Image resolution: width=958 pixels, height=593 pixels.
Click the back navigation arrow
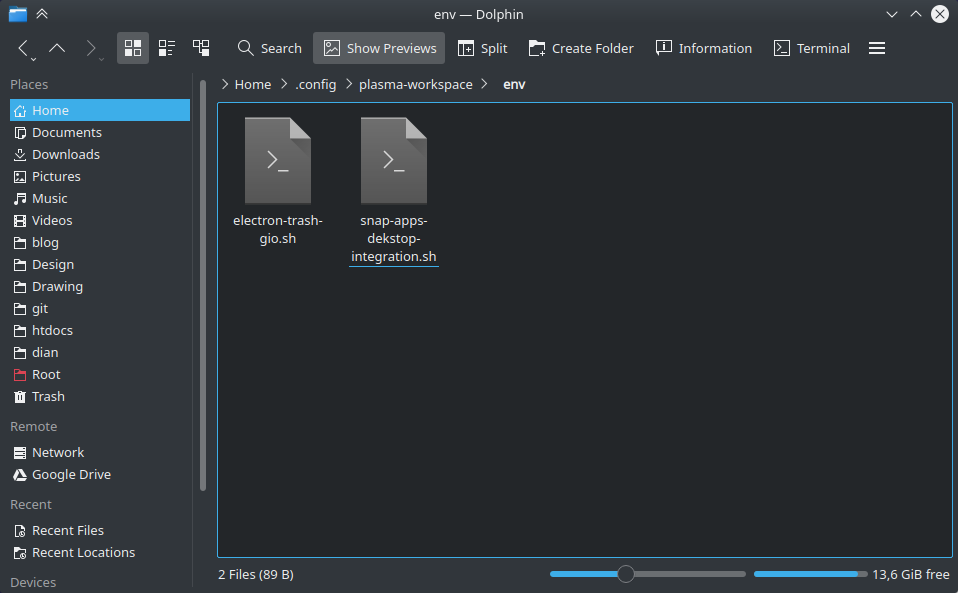tap(21, 47)
